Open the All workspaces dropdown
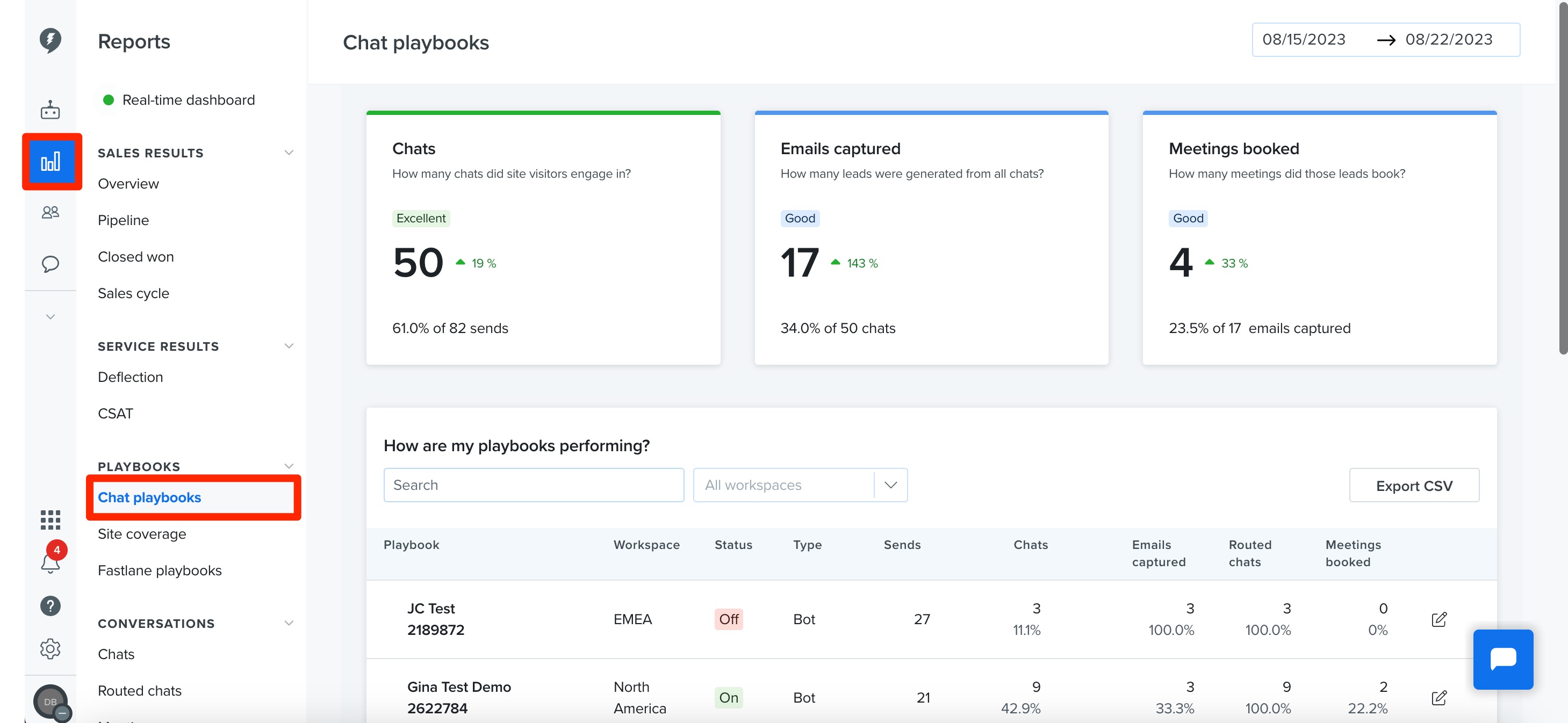 [800, 485]
